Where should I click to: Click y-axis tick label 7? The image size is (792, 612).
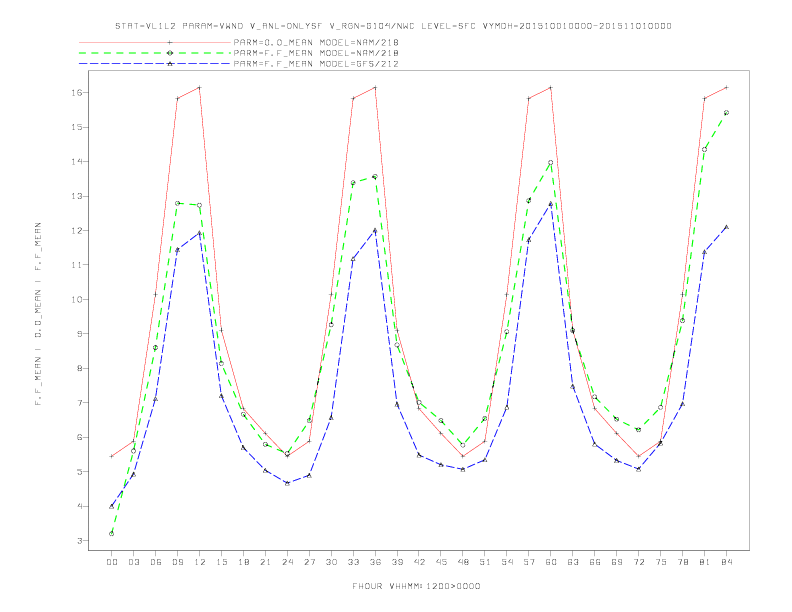[80, 403]
